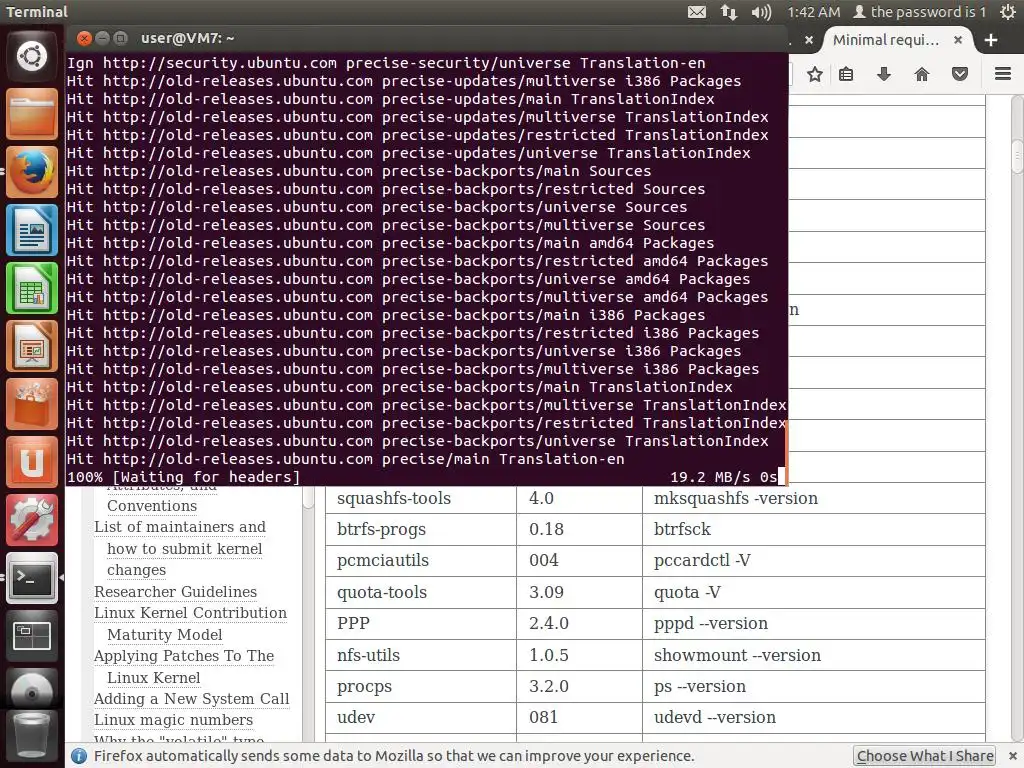
Task: Open the disc drive launcher icon
Action: coord(31,689)
